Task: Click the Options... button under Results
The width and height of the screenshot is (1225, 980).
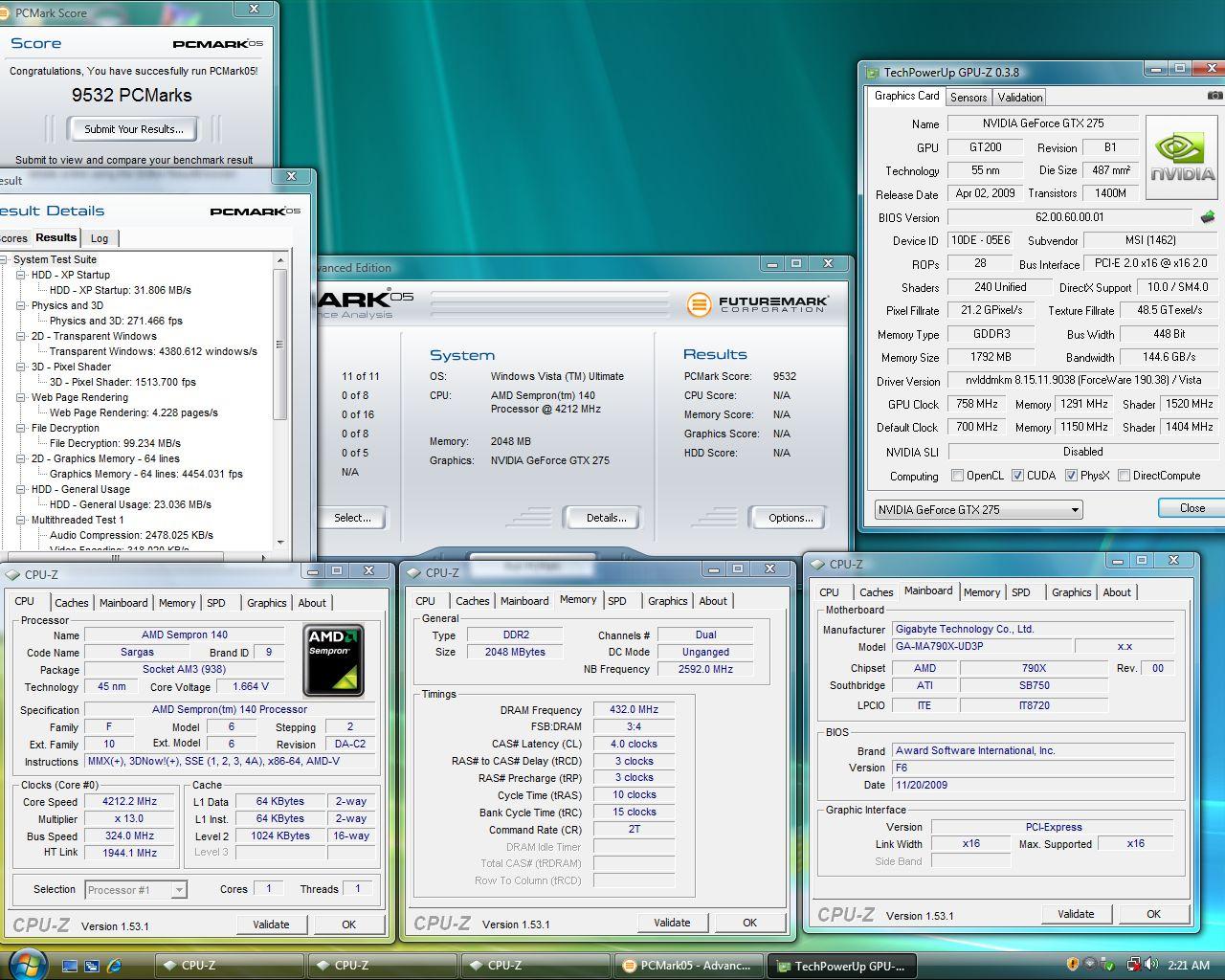Action: 791,518
